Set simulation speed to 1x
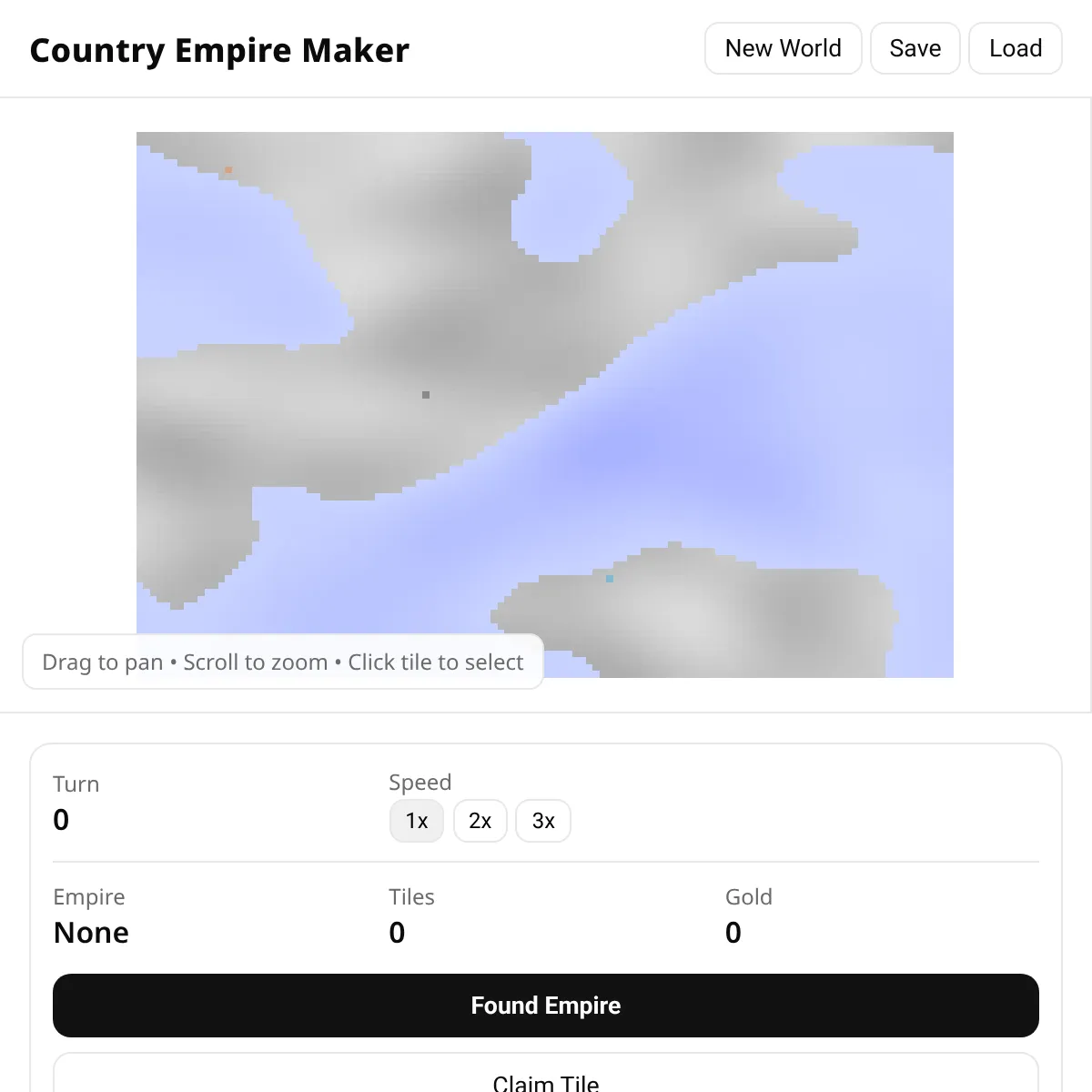 pyautogui.click(x=417, y=821)
